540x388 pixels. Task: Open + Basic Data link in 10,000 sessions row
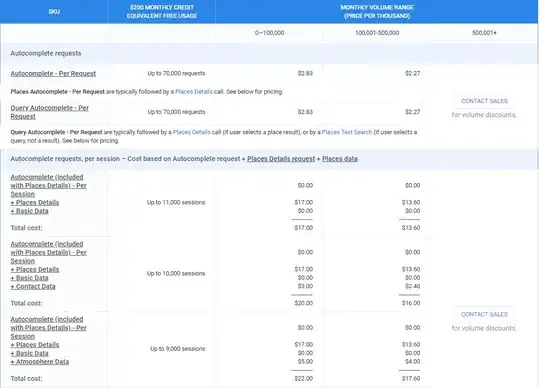(29, 278)
